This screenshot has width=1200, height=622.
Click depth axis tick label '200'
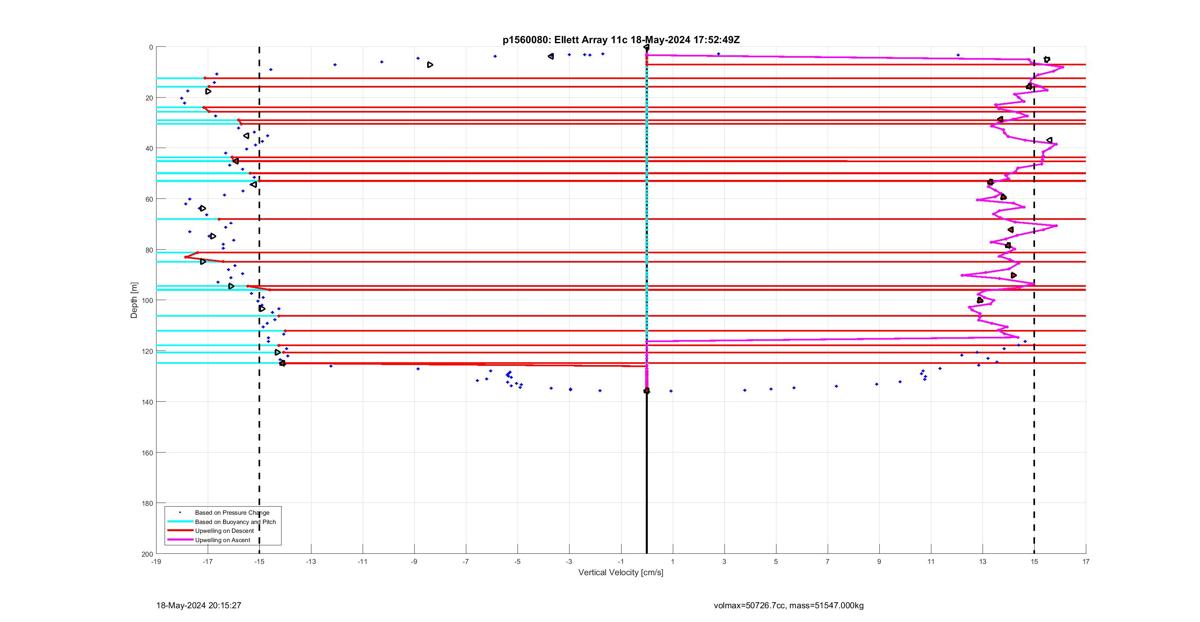146,554
